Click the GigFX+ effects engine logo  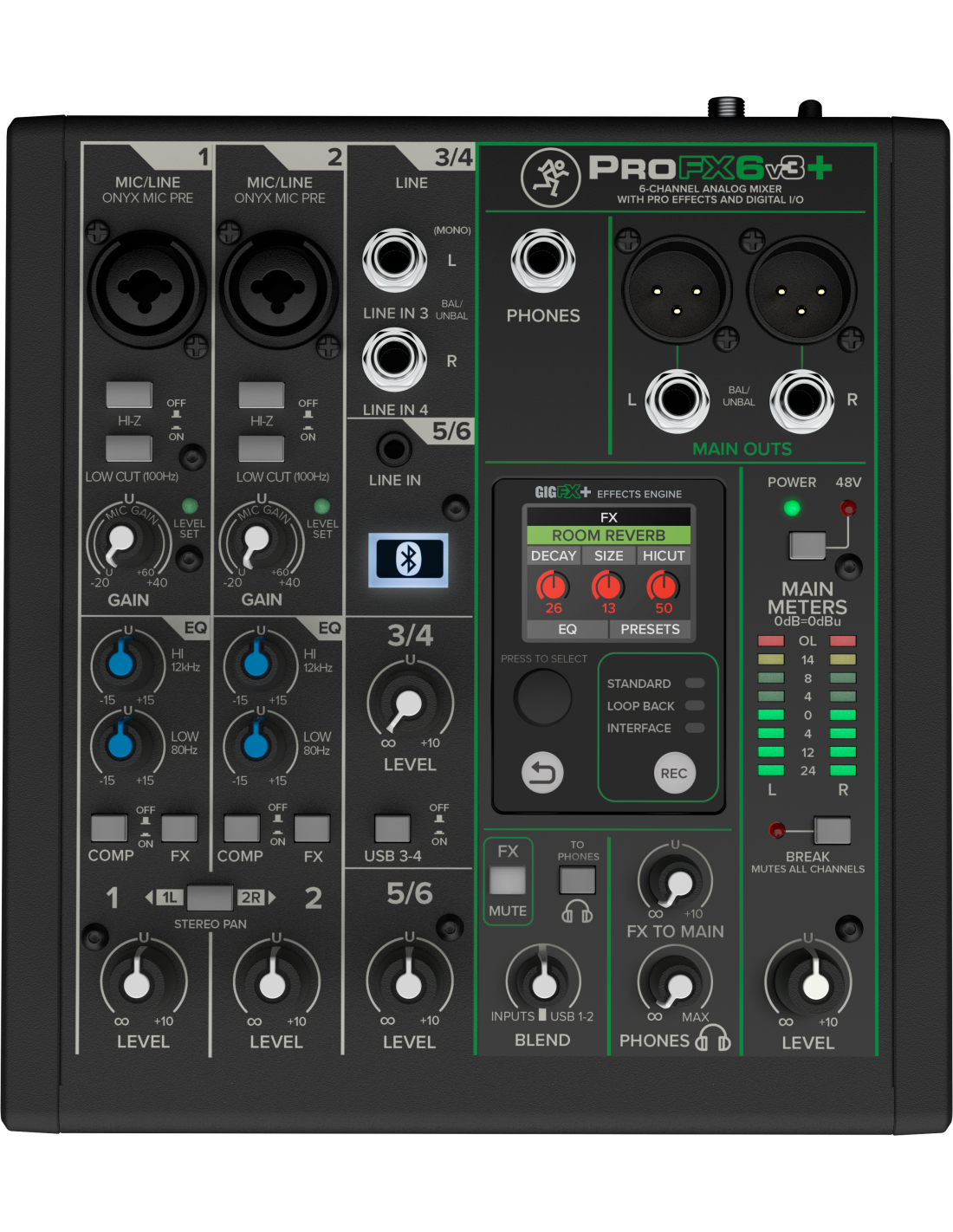click(563, 492)
